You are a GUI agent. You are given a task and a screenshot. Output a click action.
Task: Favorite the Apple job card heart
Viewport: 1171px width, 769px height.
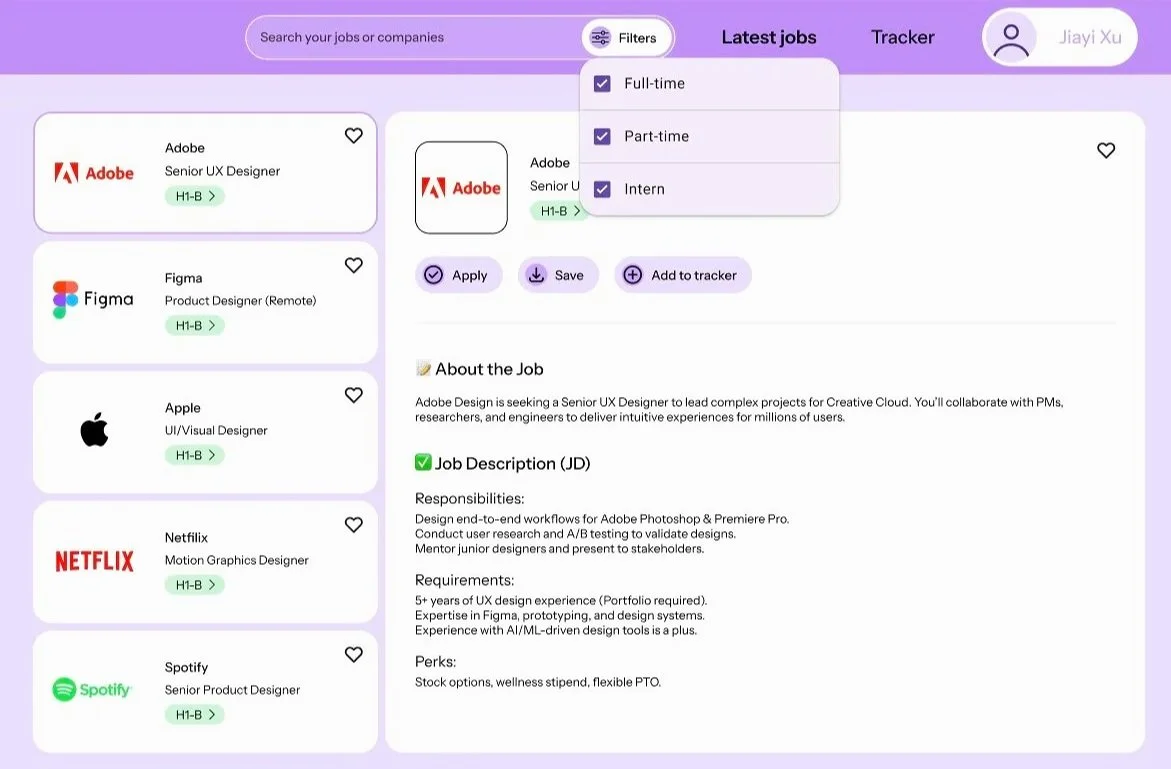tap(353, 395)
